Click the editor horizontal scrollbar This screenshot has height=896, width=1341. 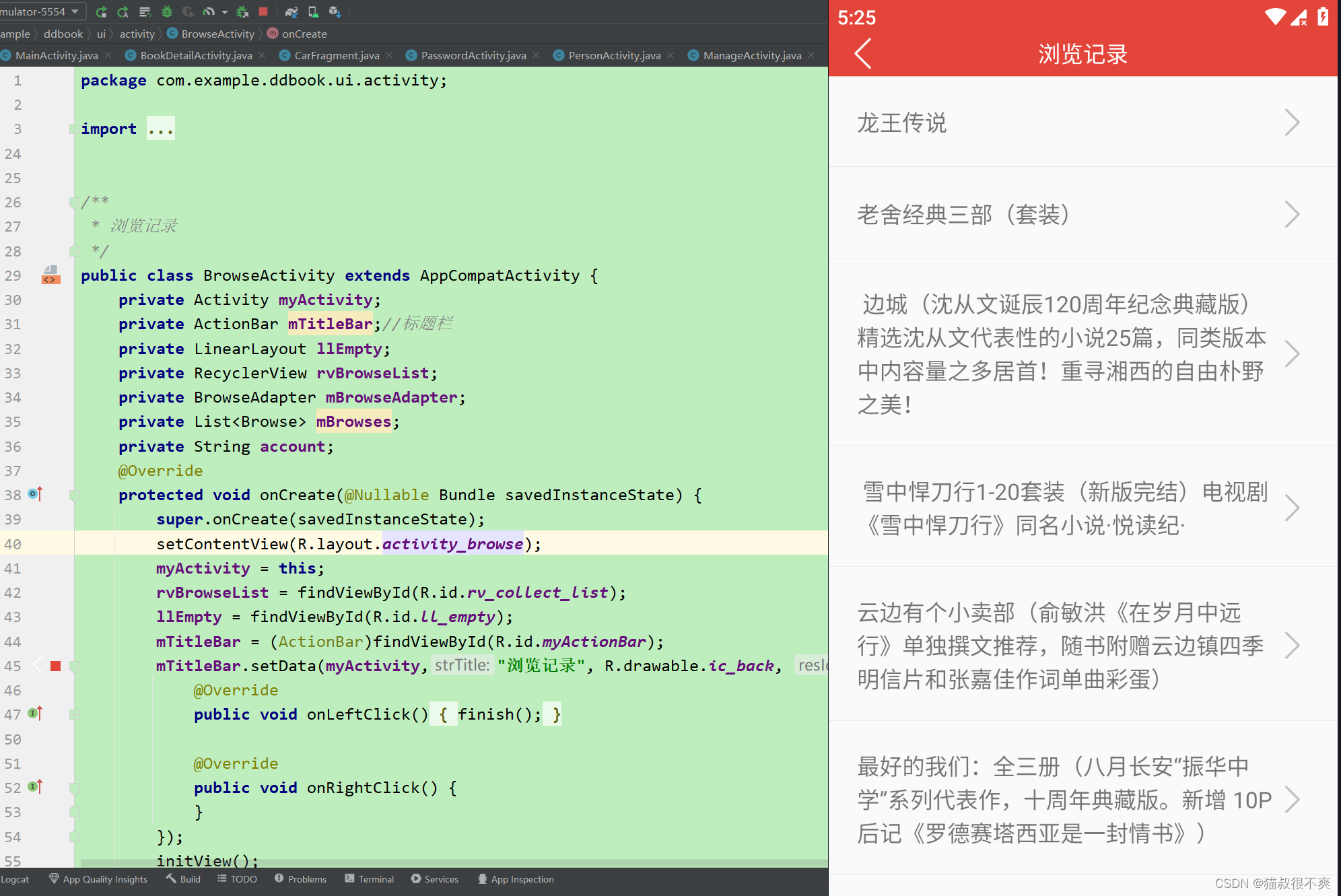[454, 864]
